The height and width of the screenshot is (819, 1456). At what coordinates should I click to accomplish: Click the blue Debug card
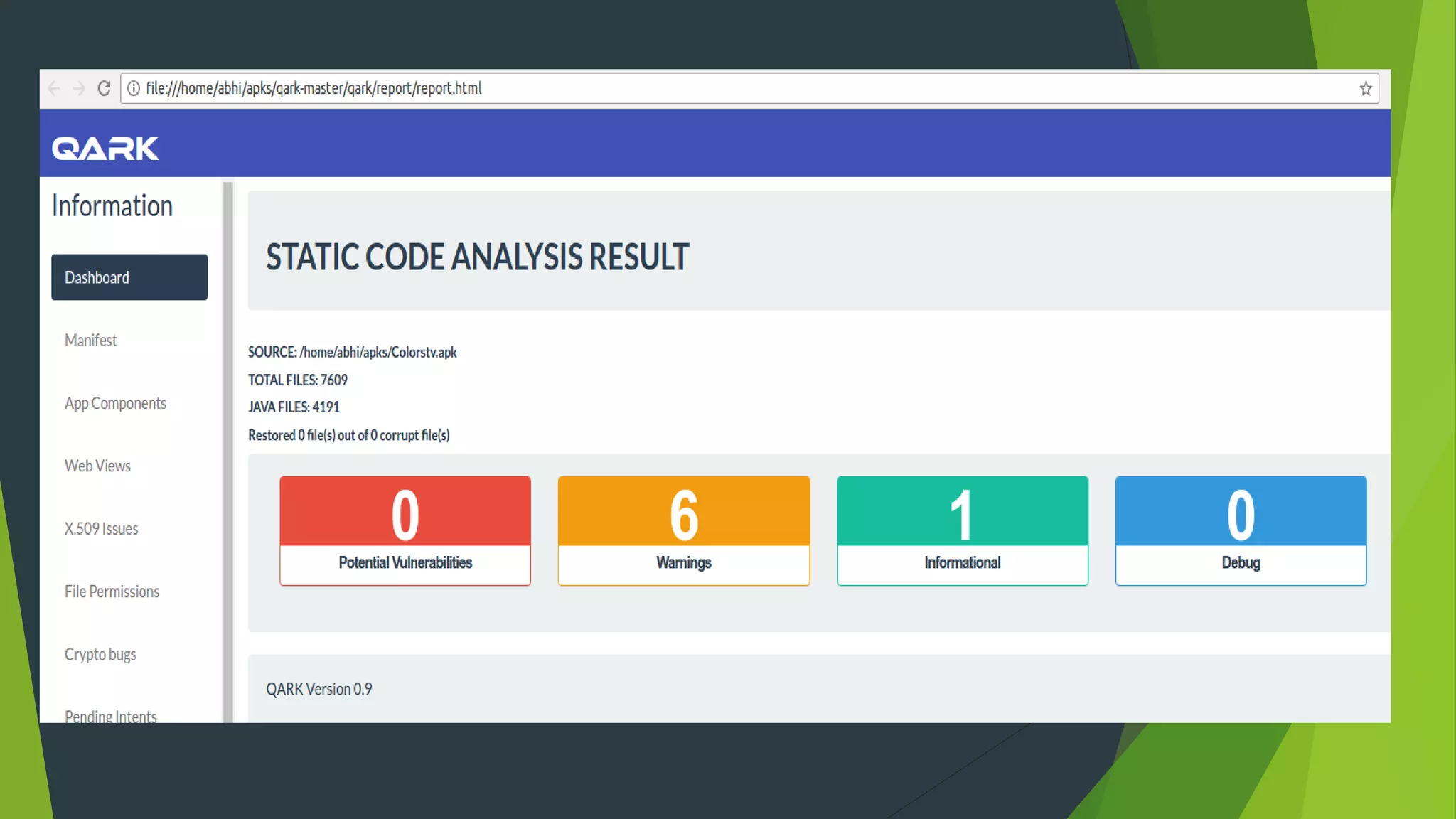pyautogui.click(x=1241, y=530)
